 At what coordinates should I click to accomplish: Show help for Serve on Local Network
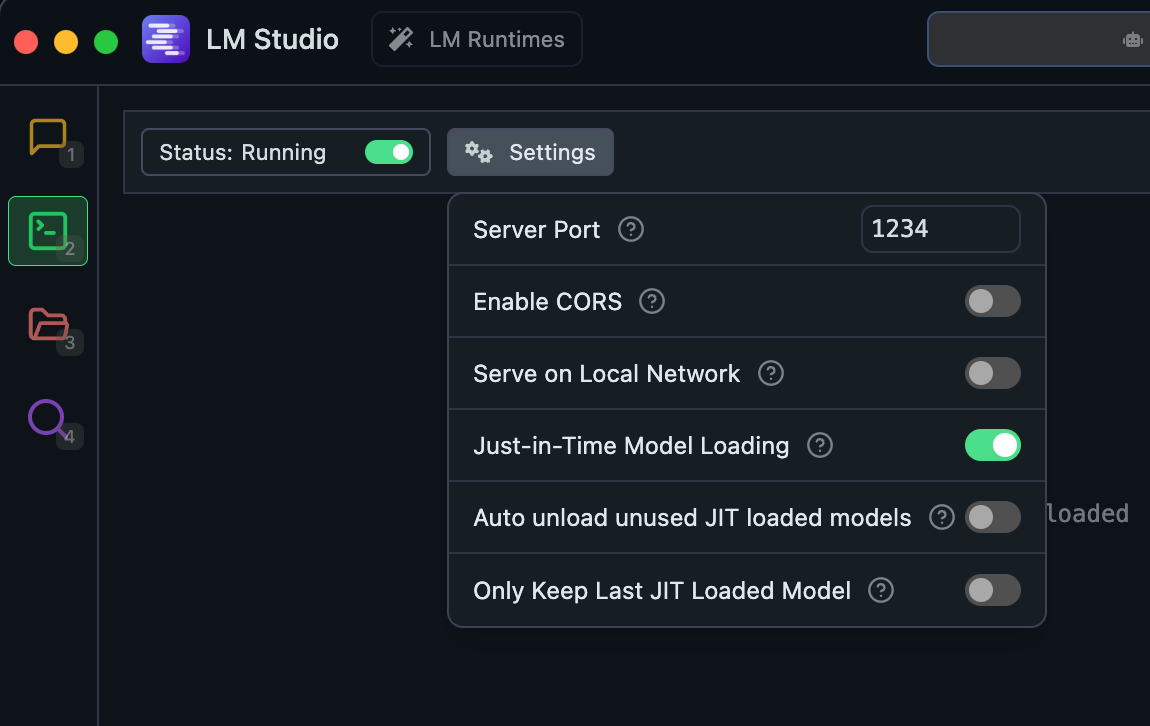(771, 373)
